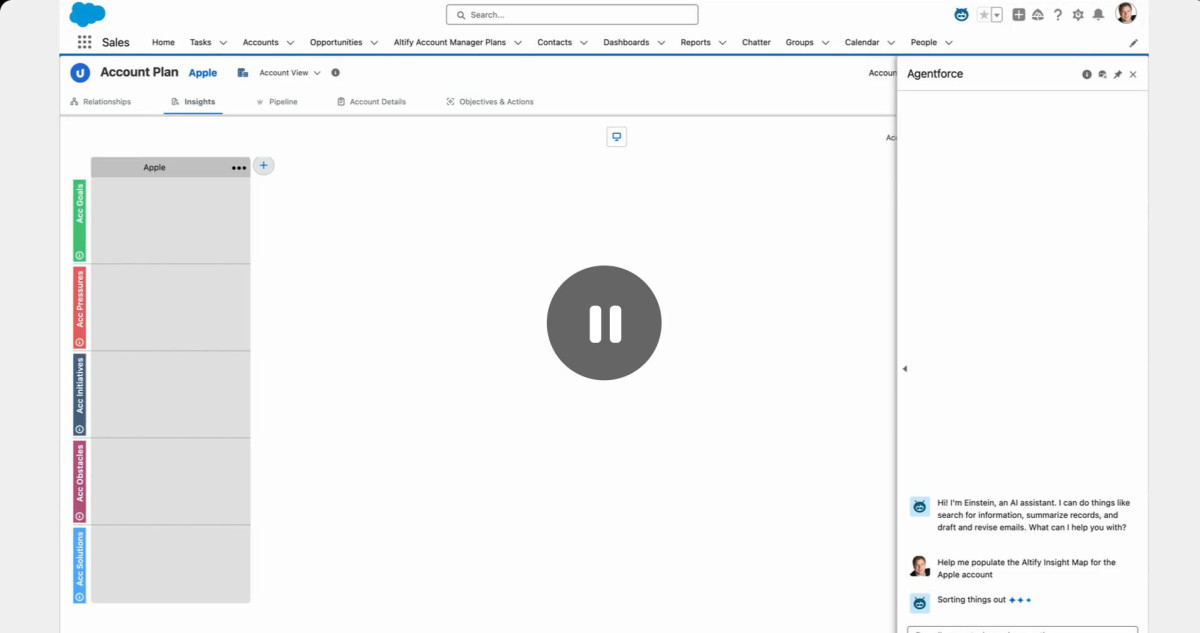The image size is (1200, 633).
Task: Click the info icon on Acc Obstacles
Action: click(80, 517)
